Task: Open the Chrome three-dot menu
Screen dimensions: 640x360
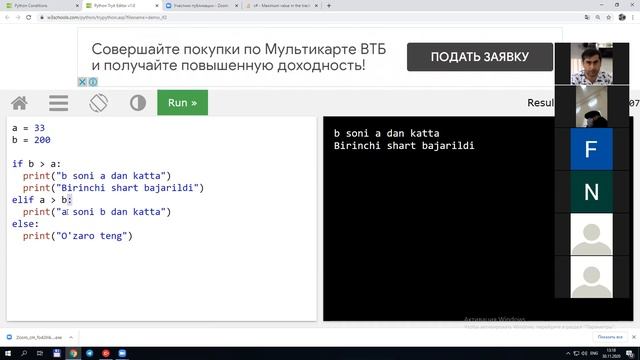Action: 634,18
